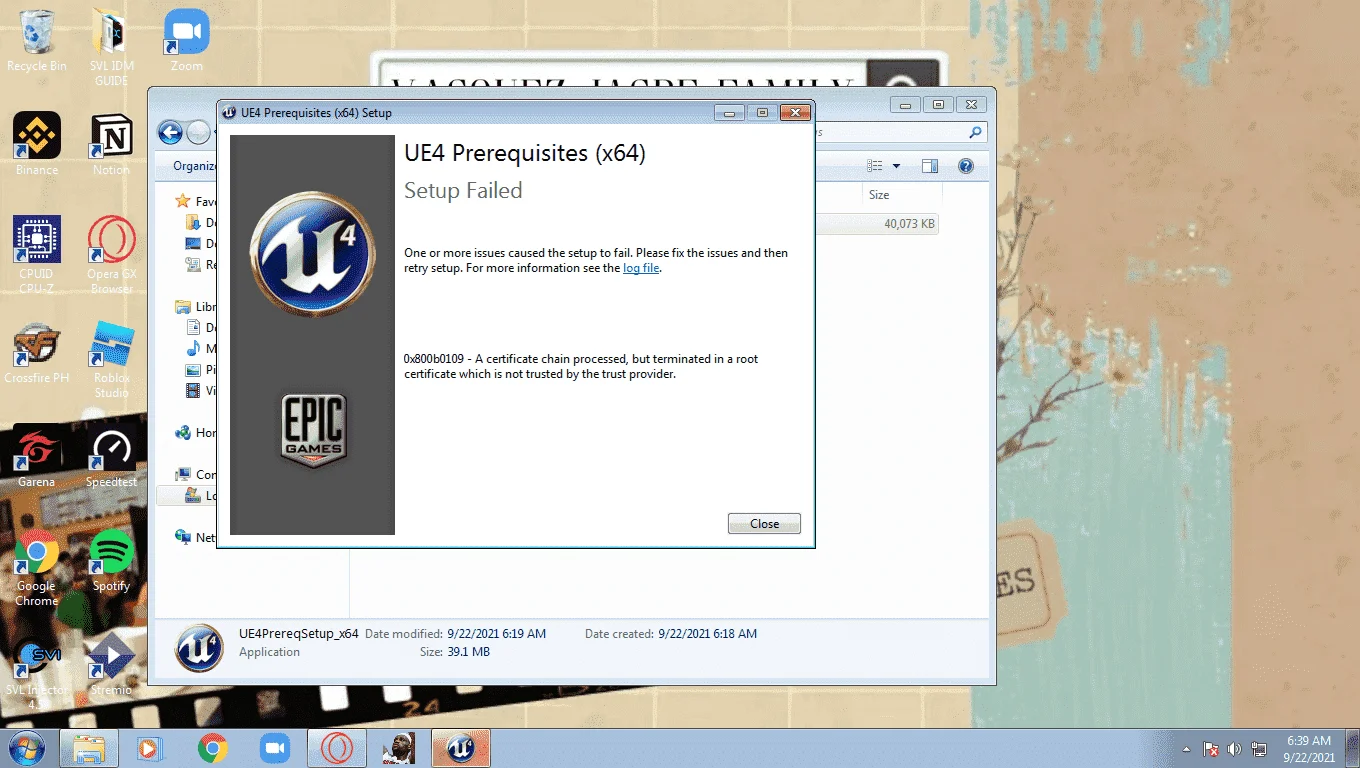The image size is (1360, 768).
Task: Open the Speedtest desktop shortcut
Action: (112, 456)
